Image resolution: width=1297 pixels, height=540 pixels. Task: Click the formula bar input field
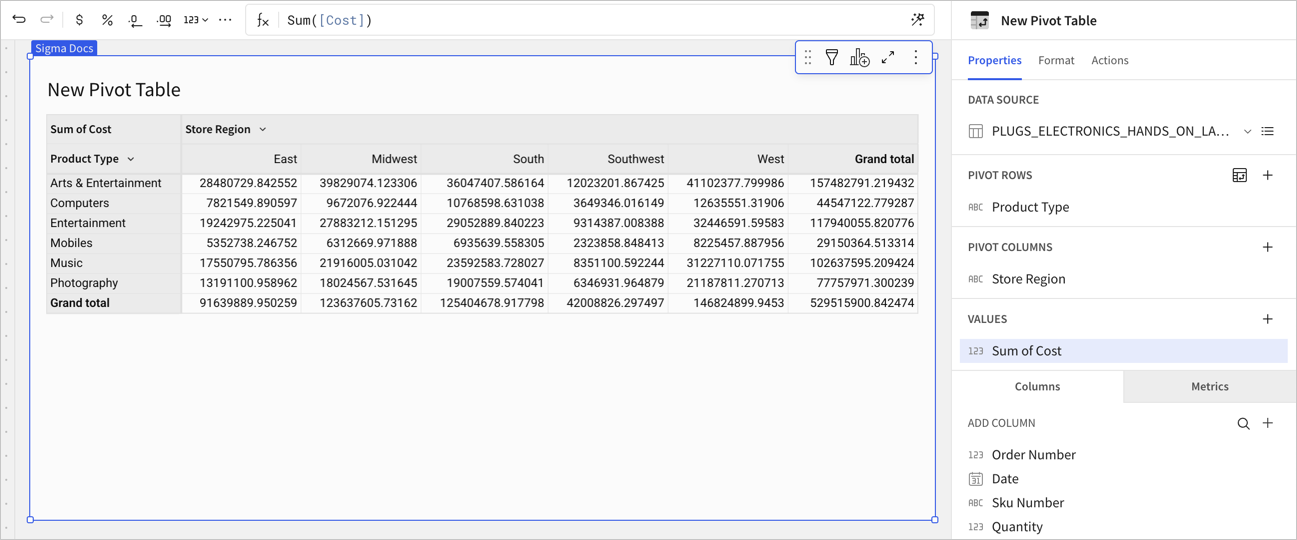(x=590, y=20)
